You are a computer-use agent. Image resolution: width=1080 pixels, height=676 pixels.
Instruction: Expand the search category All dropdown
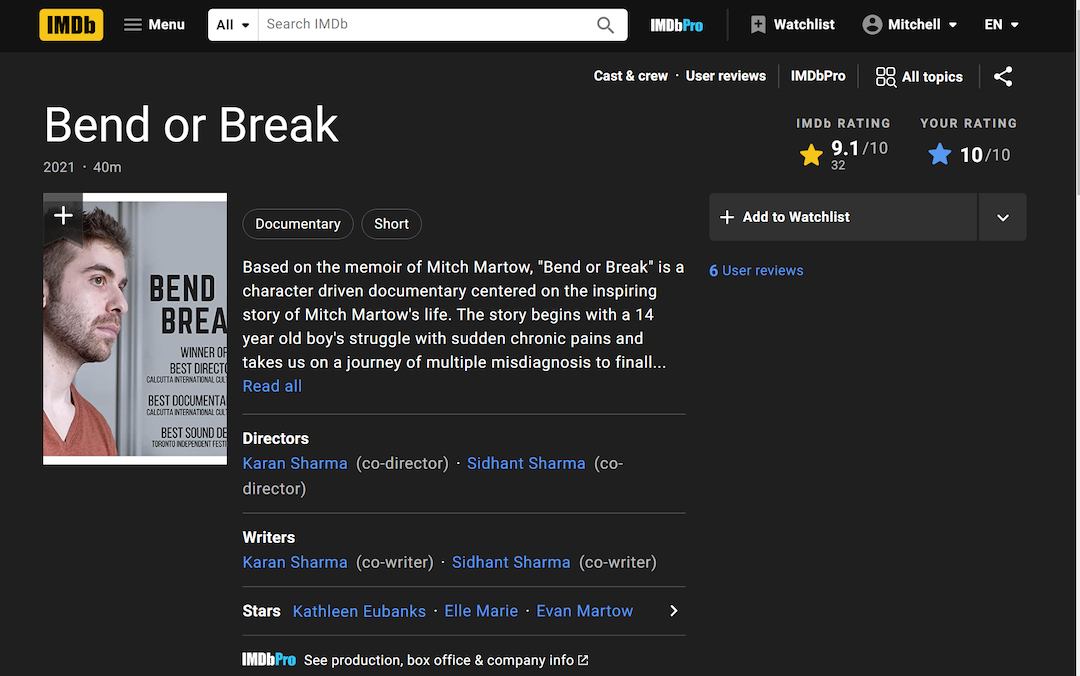(233, 25)
